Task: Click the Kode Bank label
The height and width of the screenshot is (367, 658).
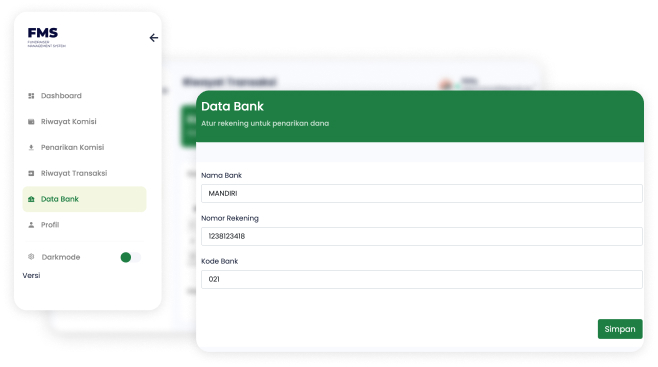Action: (219, 261)
